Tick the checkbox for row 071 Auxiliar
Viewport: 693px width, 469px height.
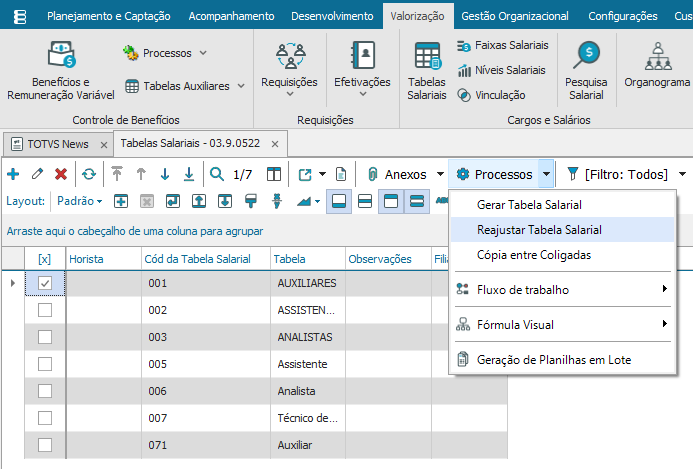pyautogui.click(x=44, y=444)
